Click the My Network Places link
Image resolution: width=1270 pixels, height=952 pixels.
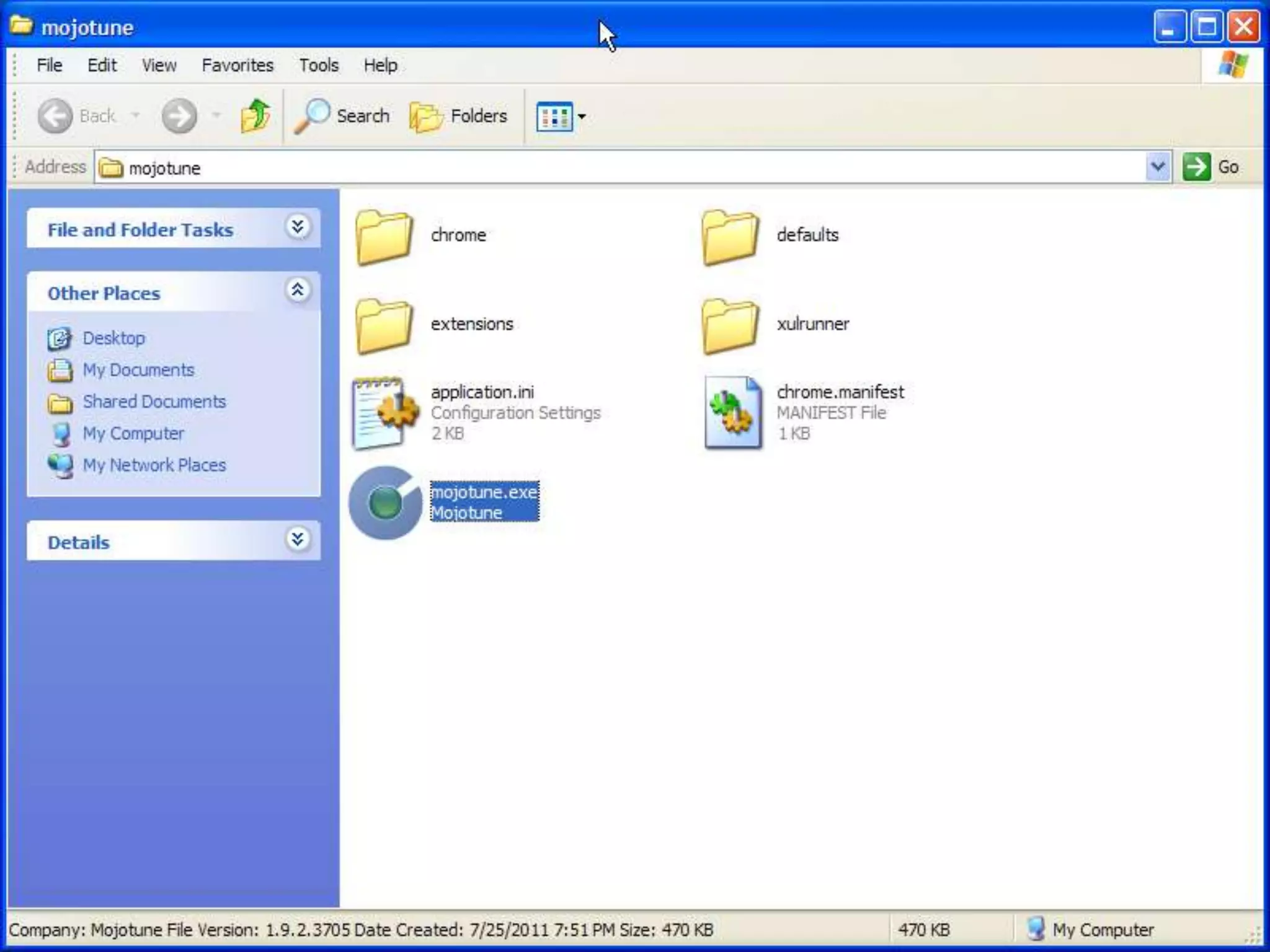coord(154,465)
